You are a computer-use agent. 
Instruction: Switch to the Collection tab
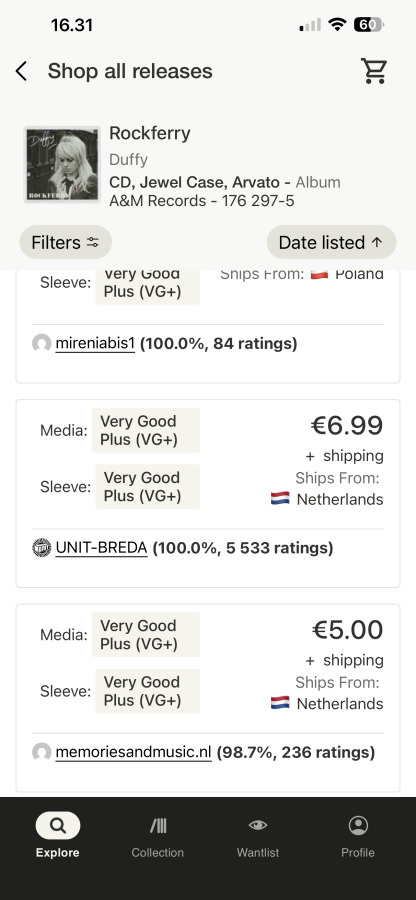158,836
